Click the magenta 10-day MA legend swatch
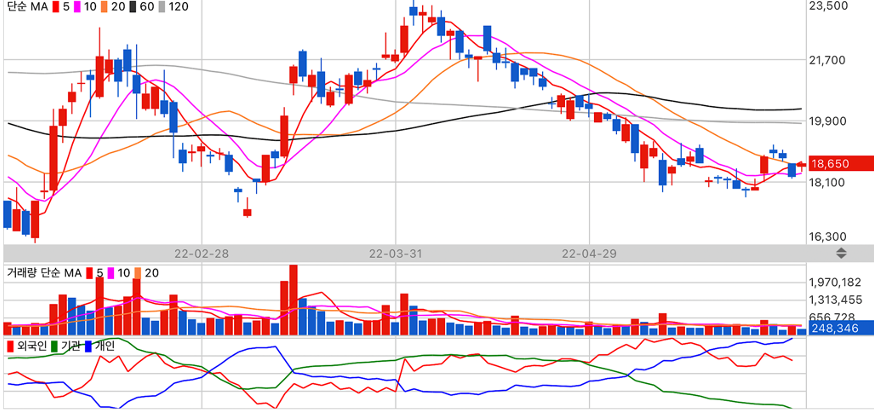The width and height of the screenshot is (874, 414). 77,7
